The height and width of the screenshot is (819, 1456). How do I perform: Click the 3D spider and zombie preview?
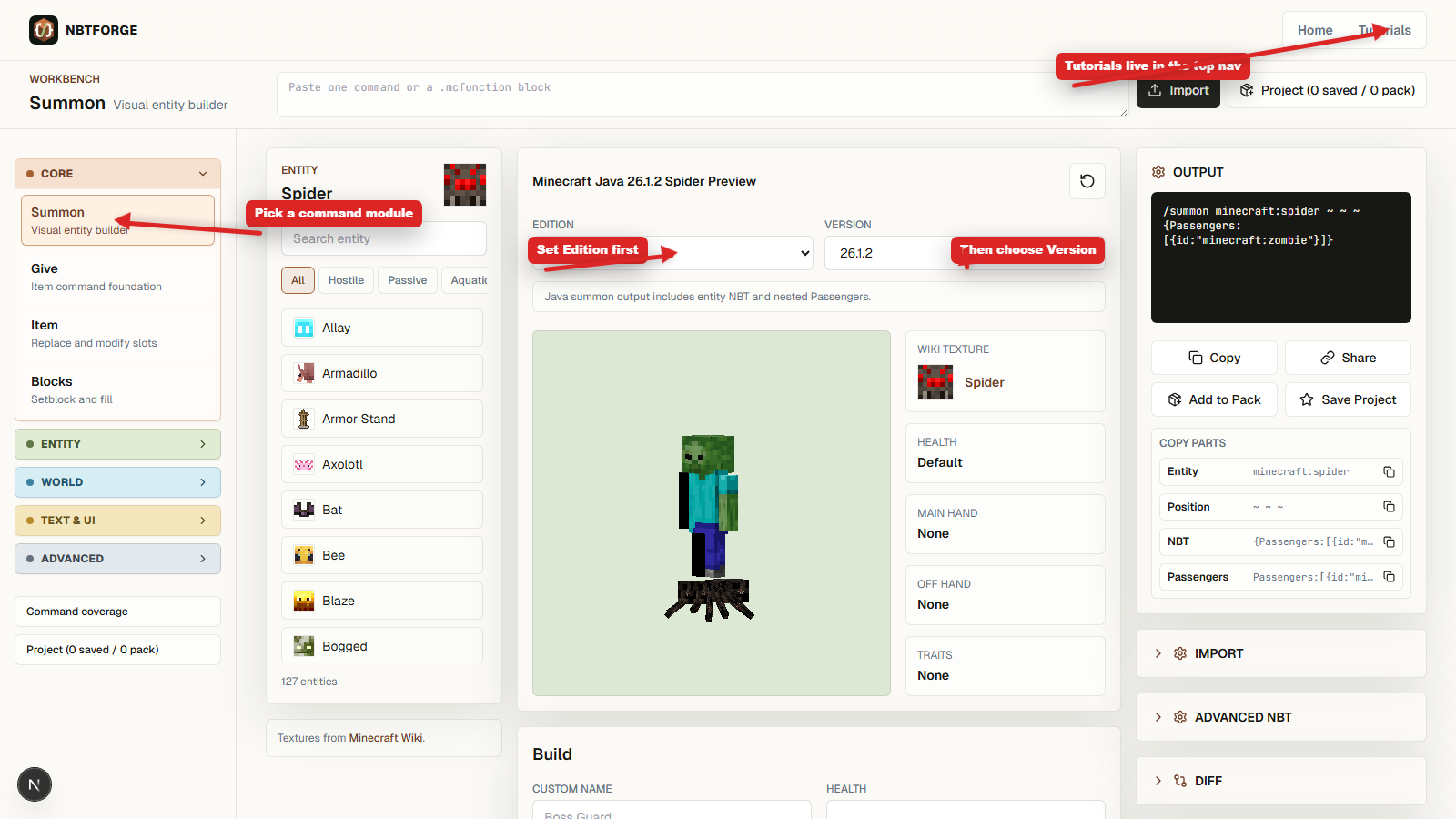(x=712, y=513)
